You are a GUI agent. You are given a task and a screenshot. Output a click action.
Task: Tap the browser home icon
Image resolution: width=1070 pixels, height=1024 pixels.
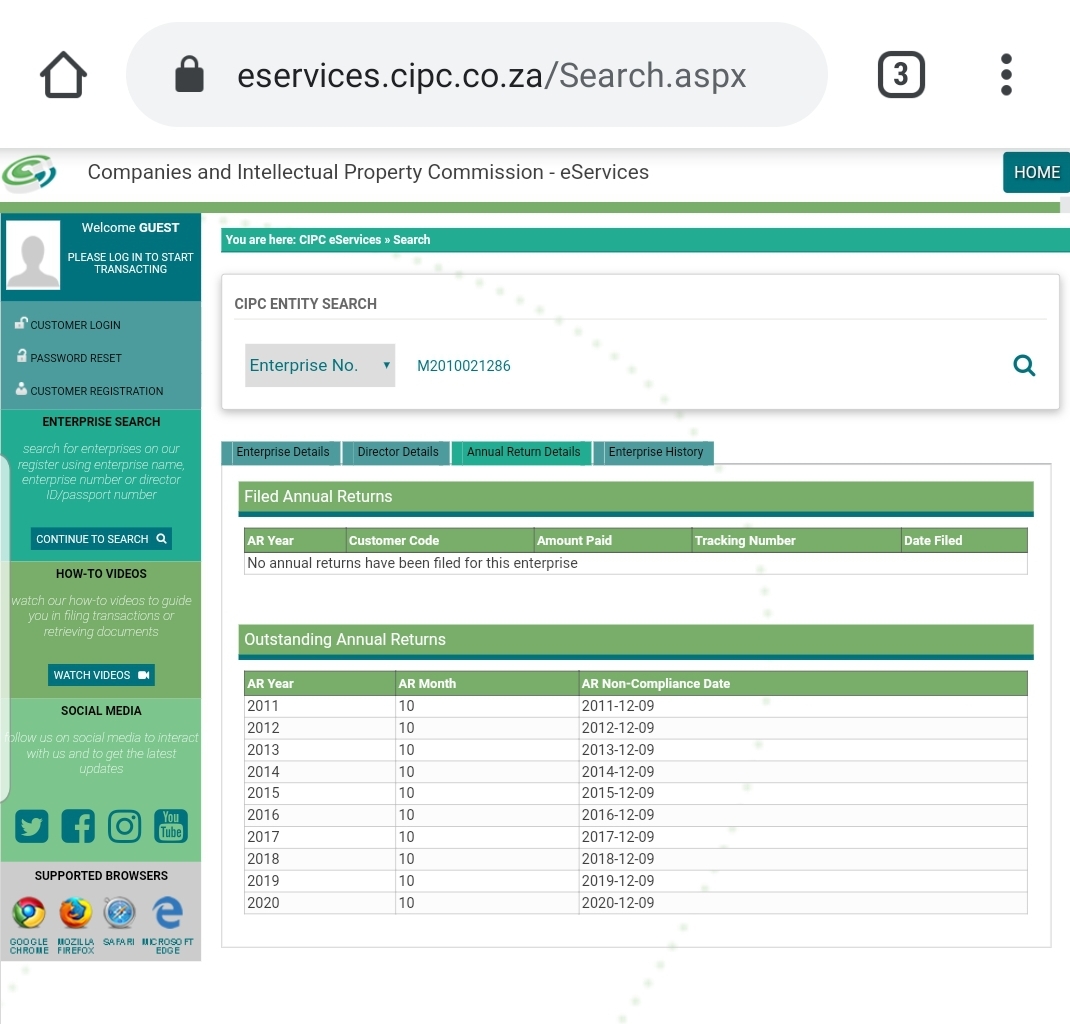click(x=63, y=76)
